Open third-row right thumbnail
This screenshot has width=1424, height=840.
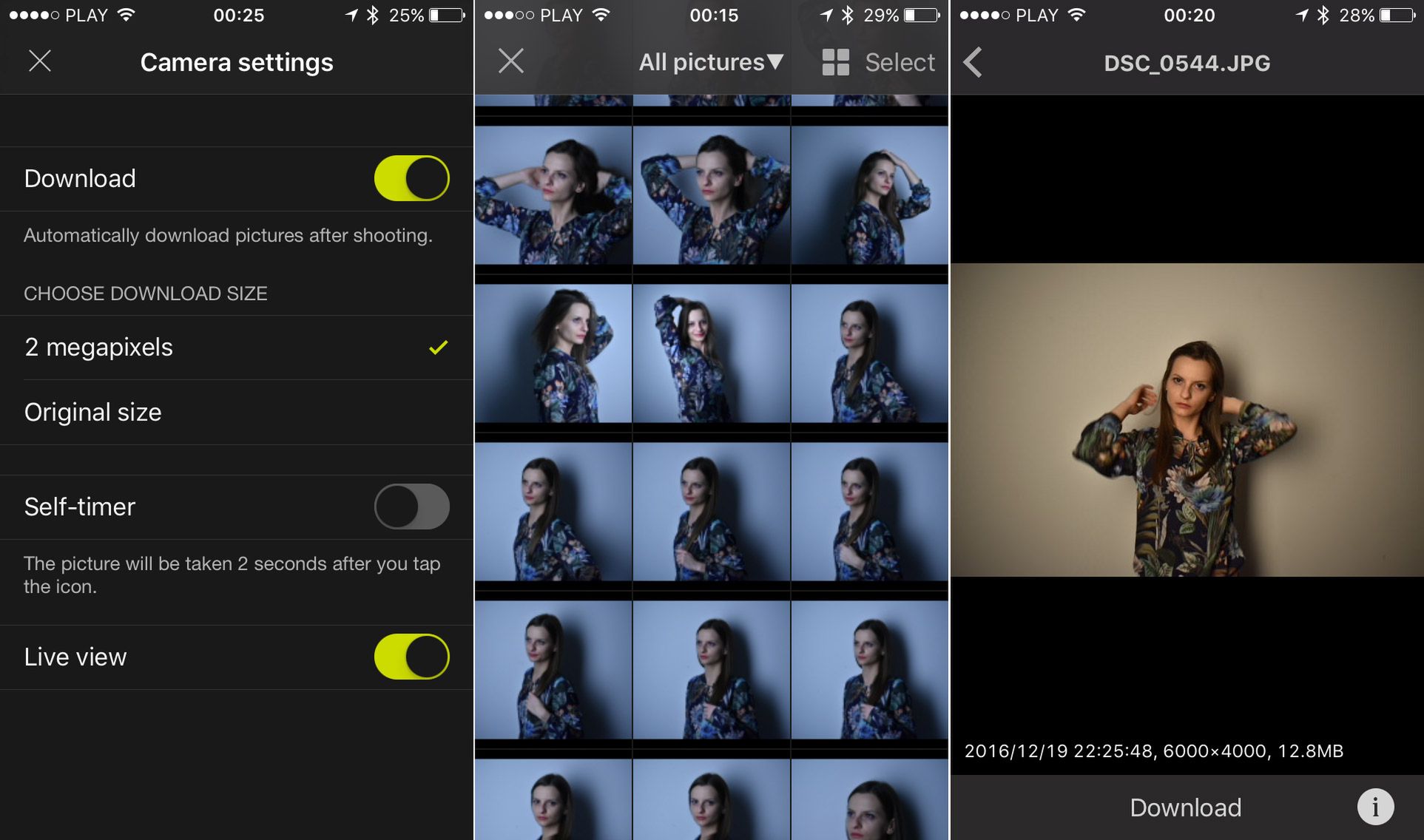[x=870, y=512]
